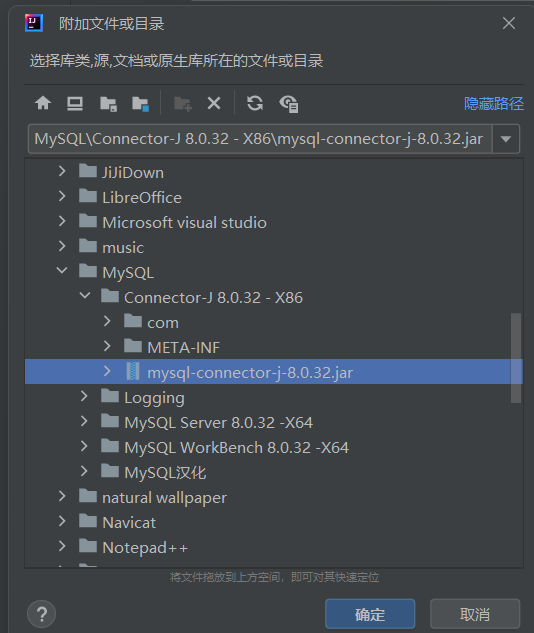Expand MySQL Server 8.0.32 -X64 folder

(x=84, y=421)
